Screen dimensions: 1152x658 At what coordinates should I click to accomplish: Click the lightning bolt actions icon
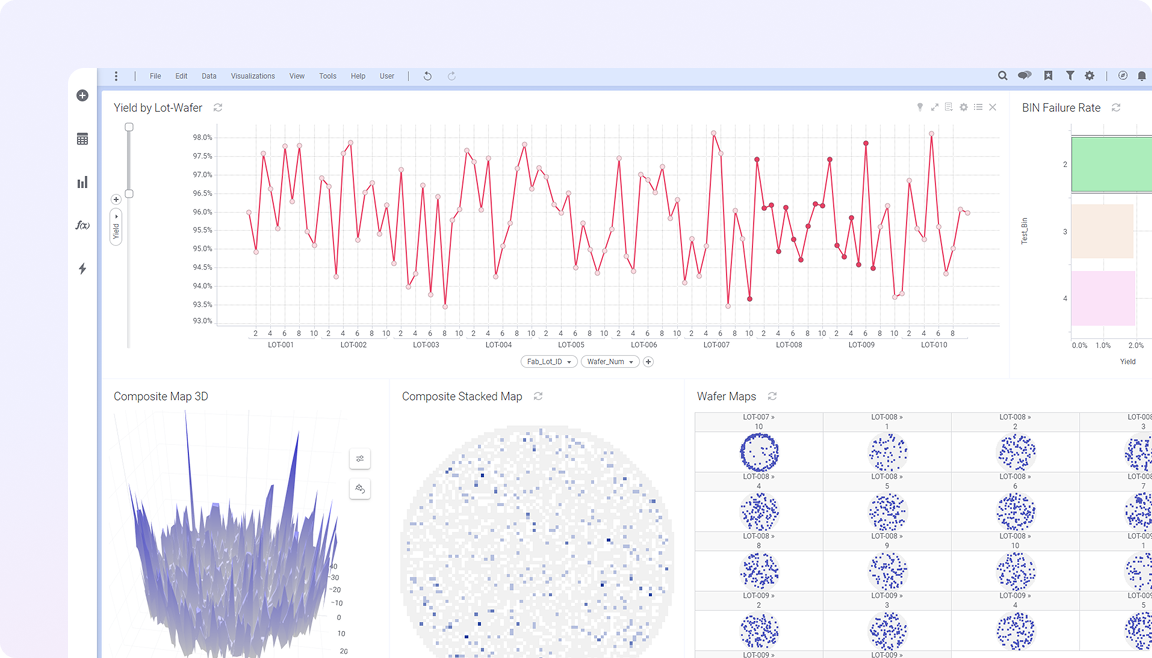[82, 268]
